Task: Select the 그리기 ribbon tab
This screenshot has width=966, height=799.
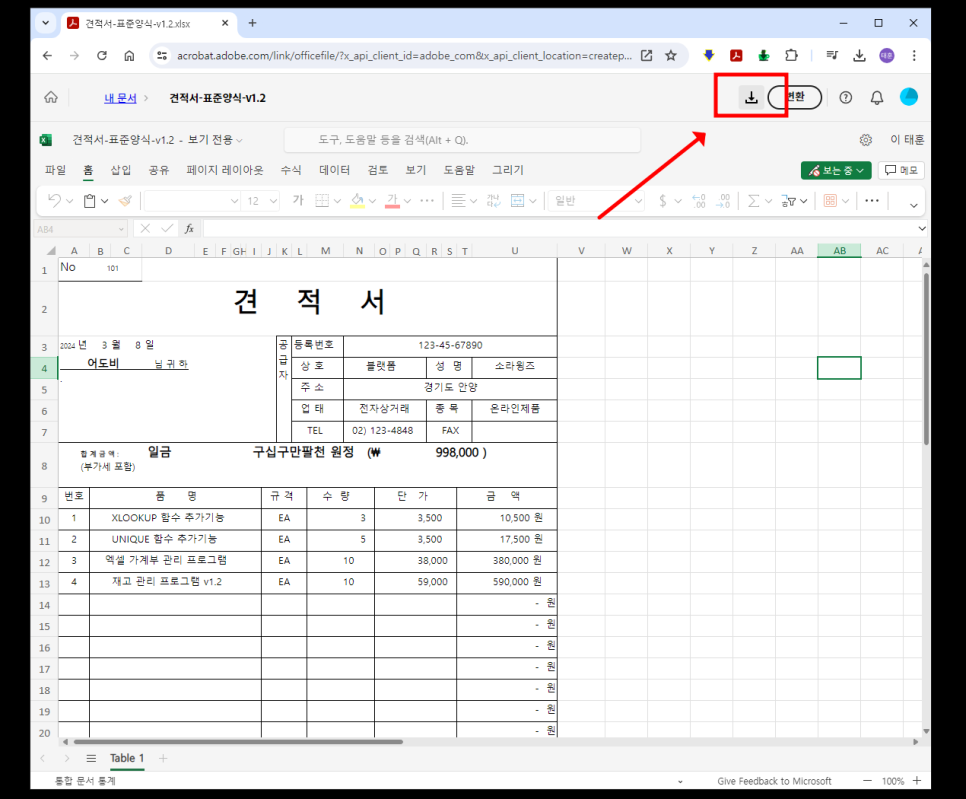Action: [x=508, y=170]
